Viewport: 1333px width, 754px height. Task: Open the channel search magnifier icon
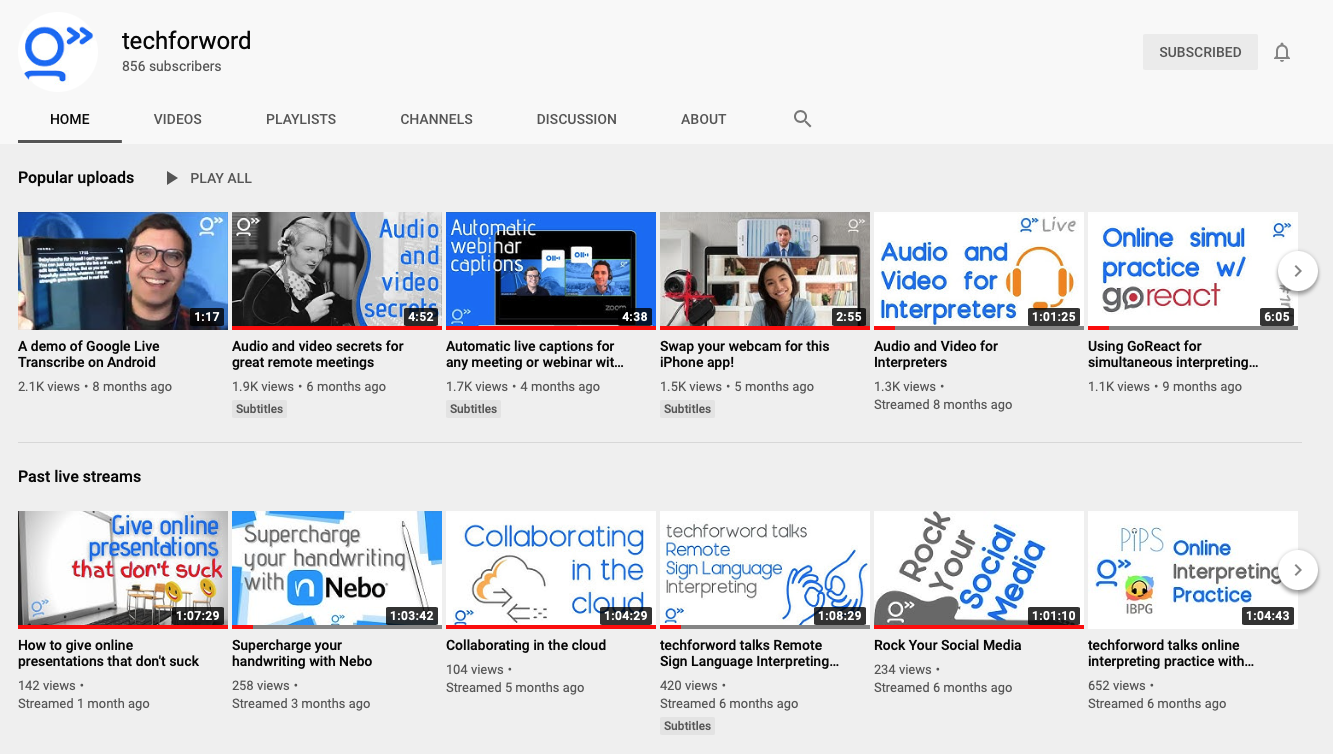coord(802,119)
